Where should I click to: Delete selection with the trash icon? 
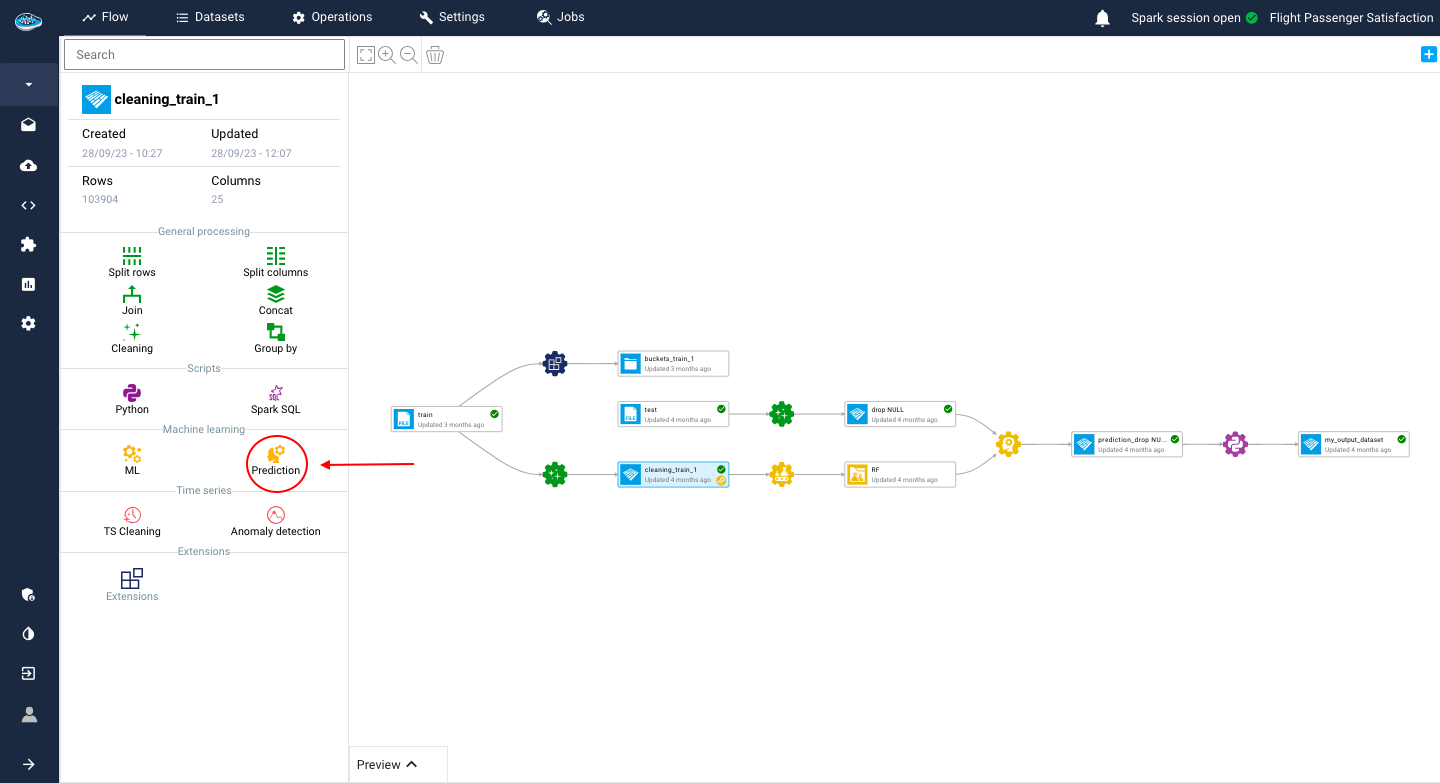coord(435,55)
